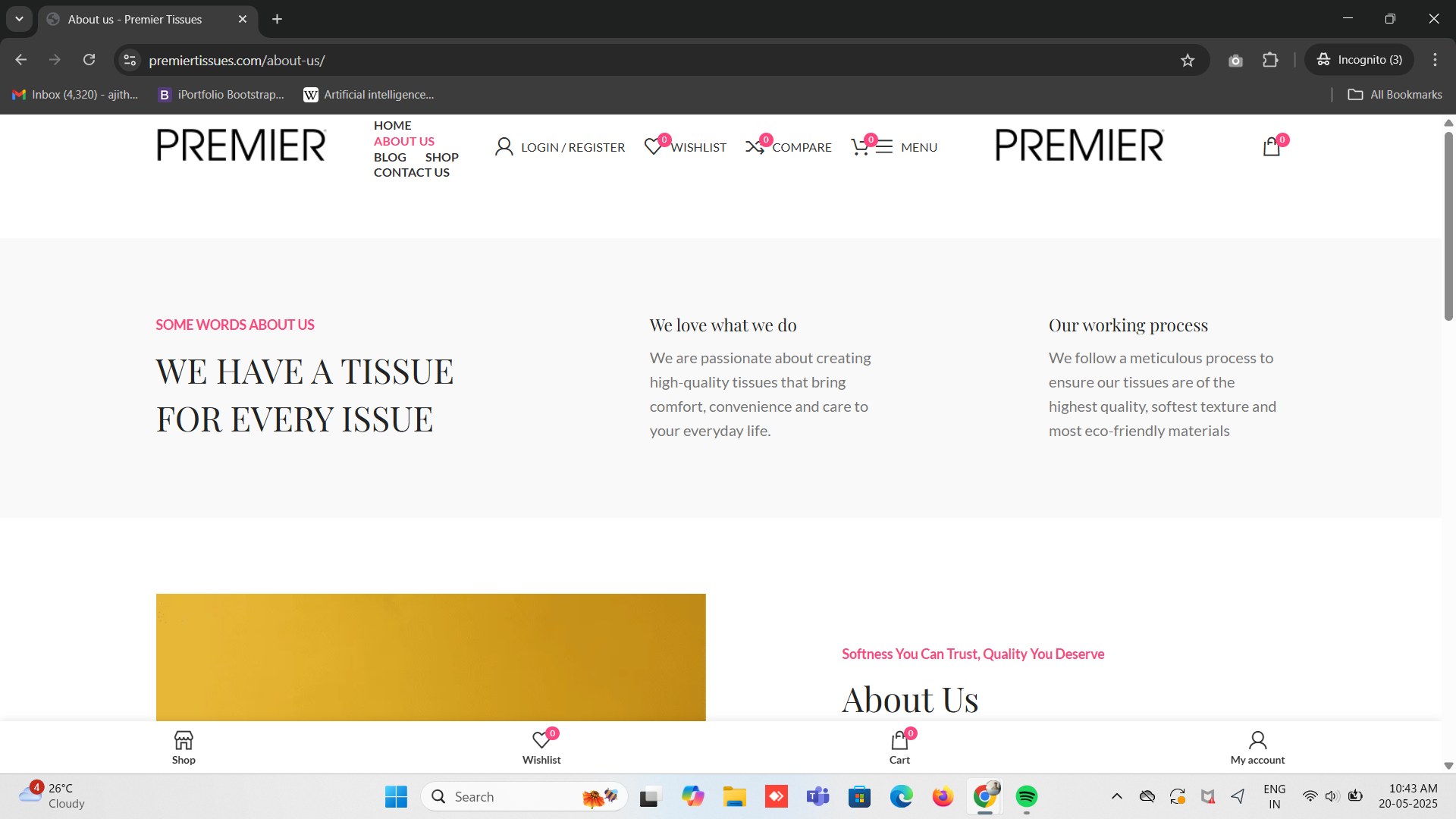Expand the tab search dropdown arrow

[x=19, y=19]
